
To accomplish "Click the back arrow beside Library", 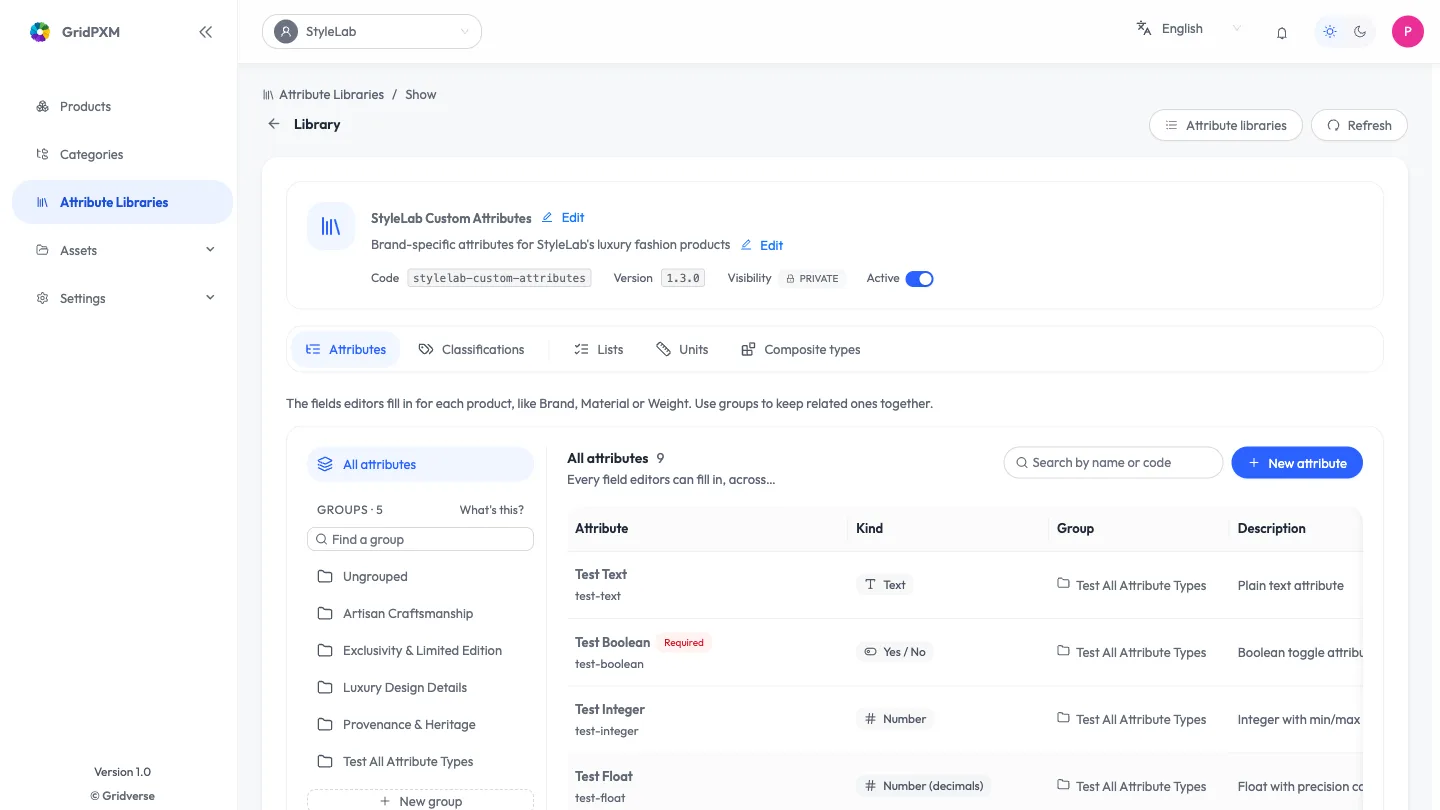I will tap(273, 124).
